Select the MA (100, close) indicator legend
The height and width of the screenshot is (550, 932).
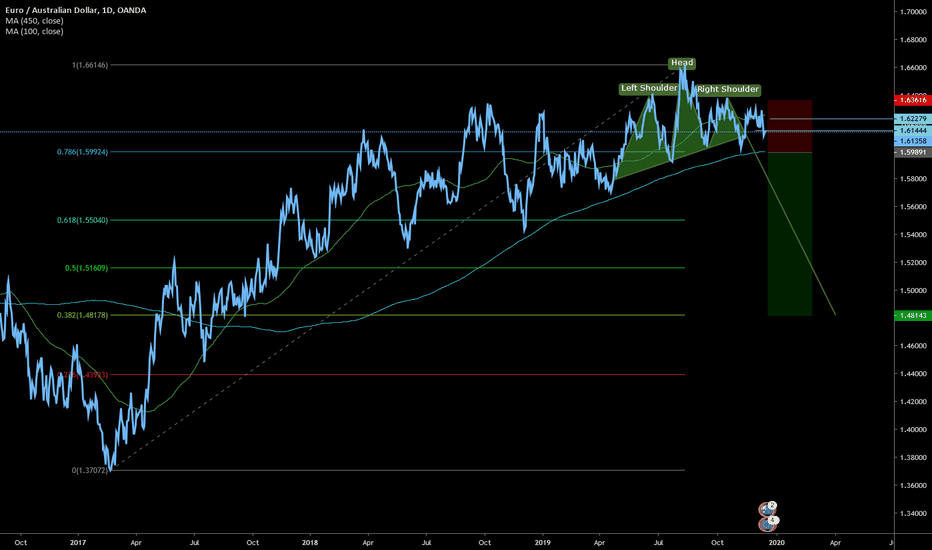pyautogui.click(x=34, y=32)
